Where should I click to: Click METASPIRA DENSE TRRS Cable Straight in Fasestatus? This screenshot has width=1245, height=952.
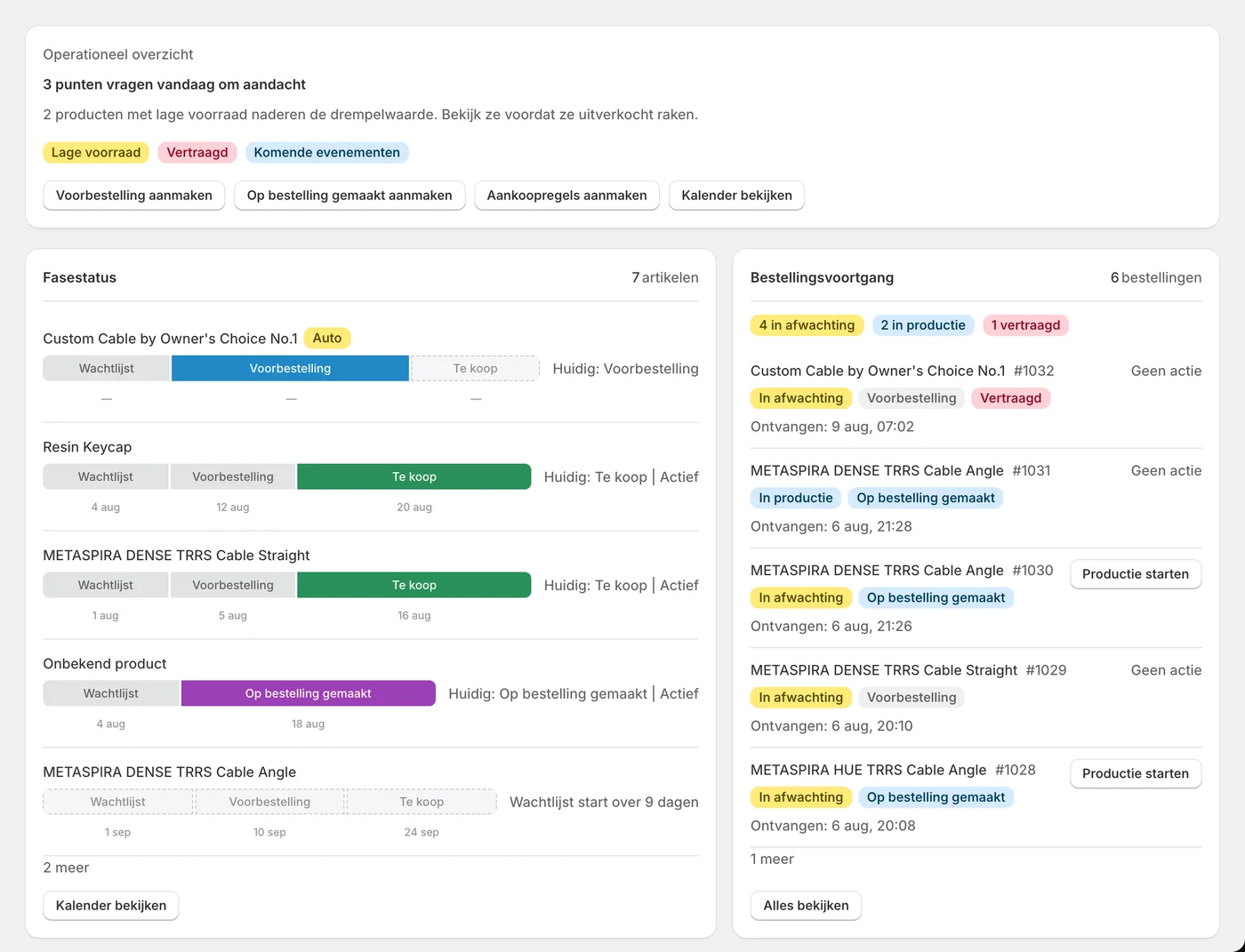176,556
